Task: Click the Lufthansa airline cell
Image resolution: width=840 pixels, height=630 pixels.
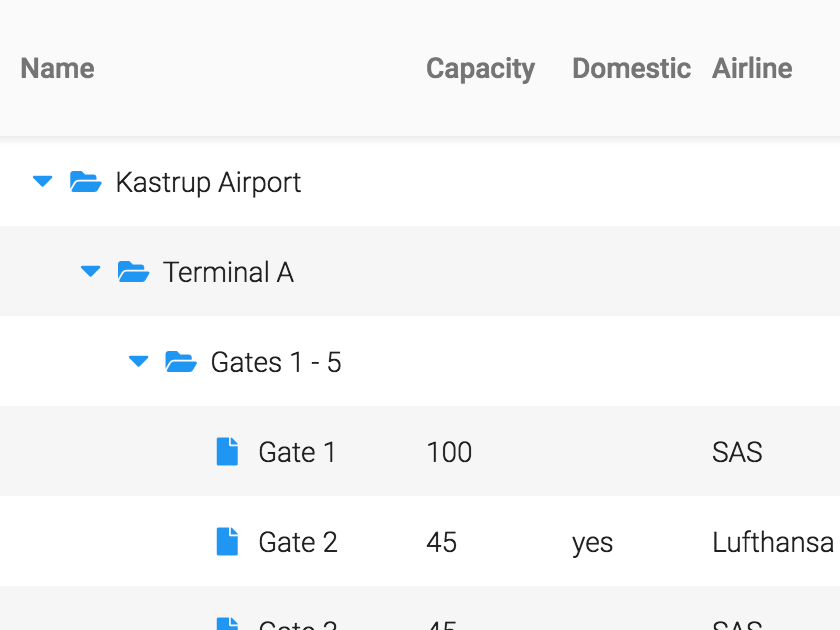Action: [773, 542]
